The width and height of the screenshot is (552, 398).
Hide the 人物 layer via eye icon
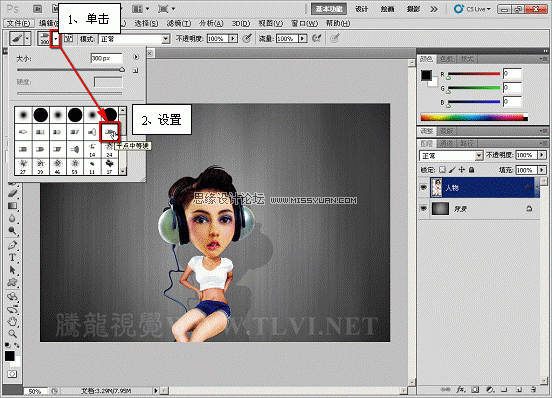point(424,188)
